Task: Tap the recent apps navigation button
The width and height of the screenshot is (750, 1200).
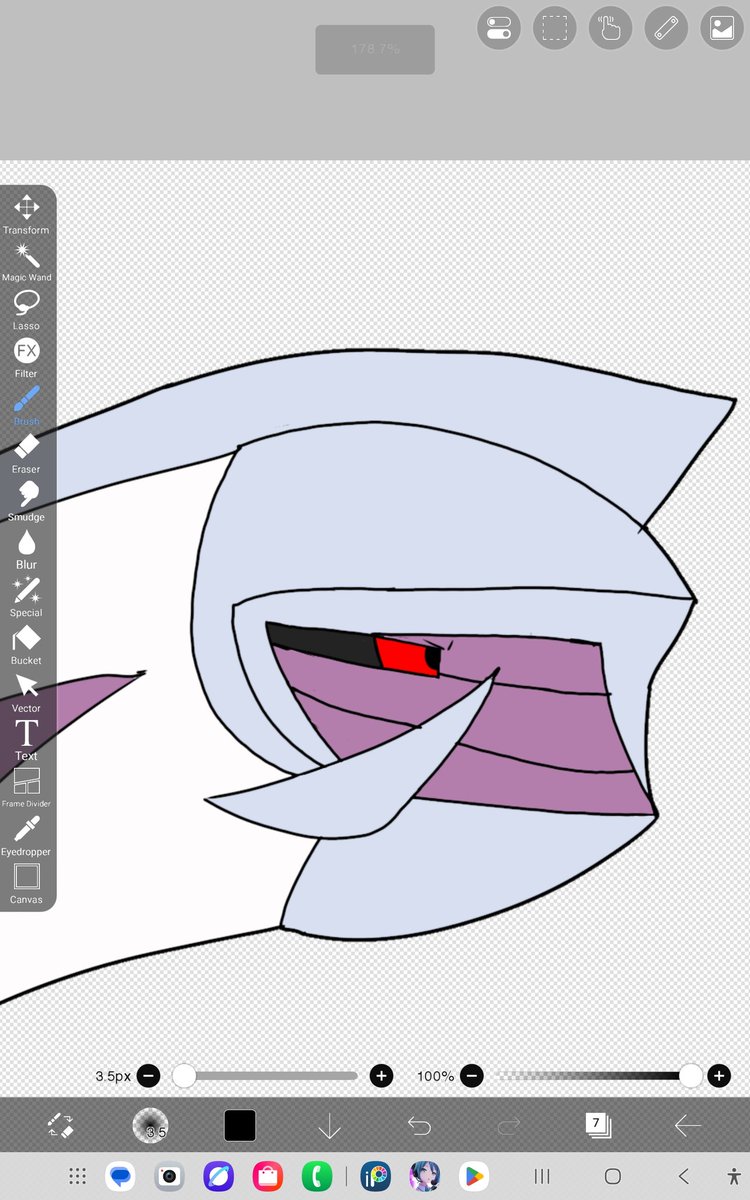Action: point(542,1177)
